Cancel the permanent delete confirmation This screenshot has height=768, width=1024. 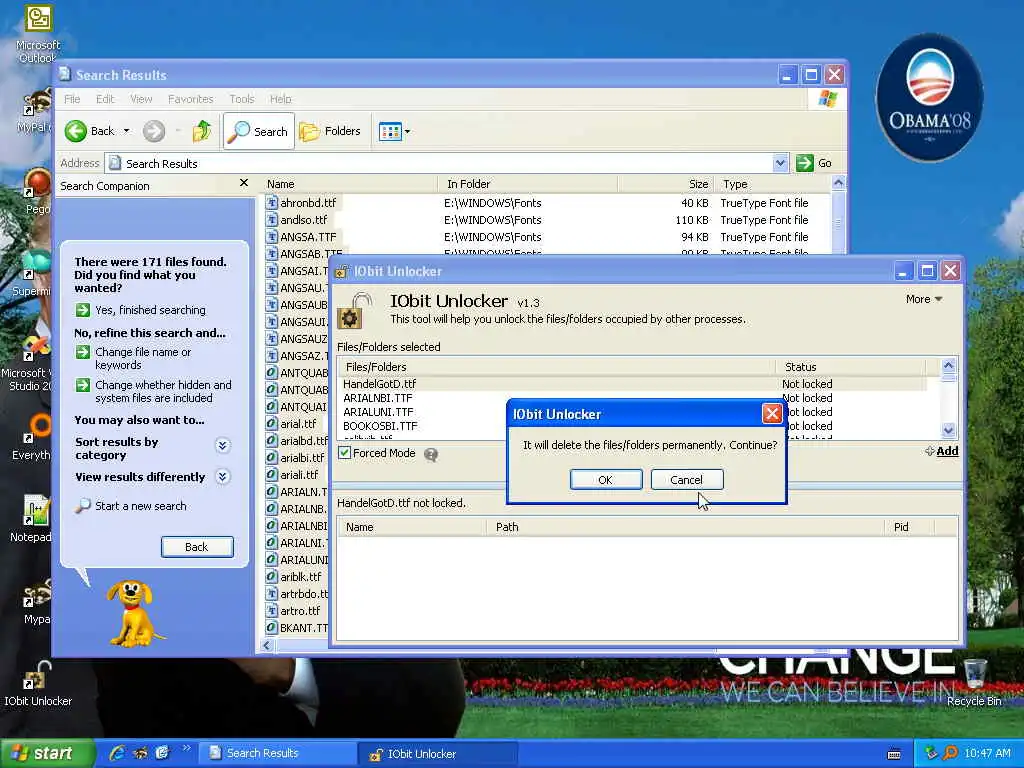tap(686, 479)
